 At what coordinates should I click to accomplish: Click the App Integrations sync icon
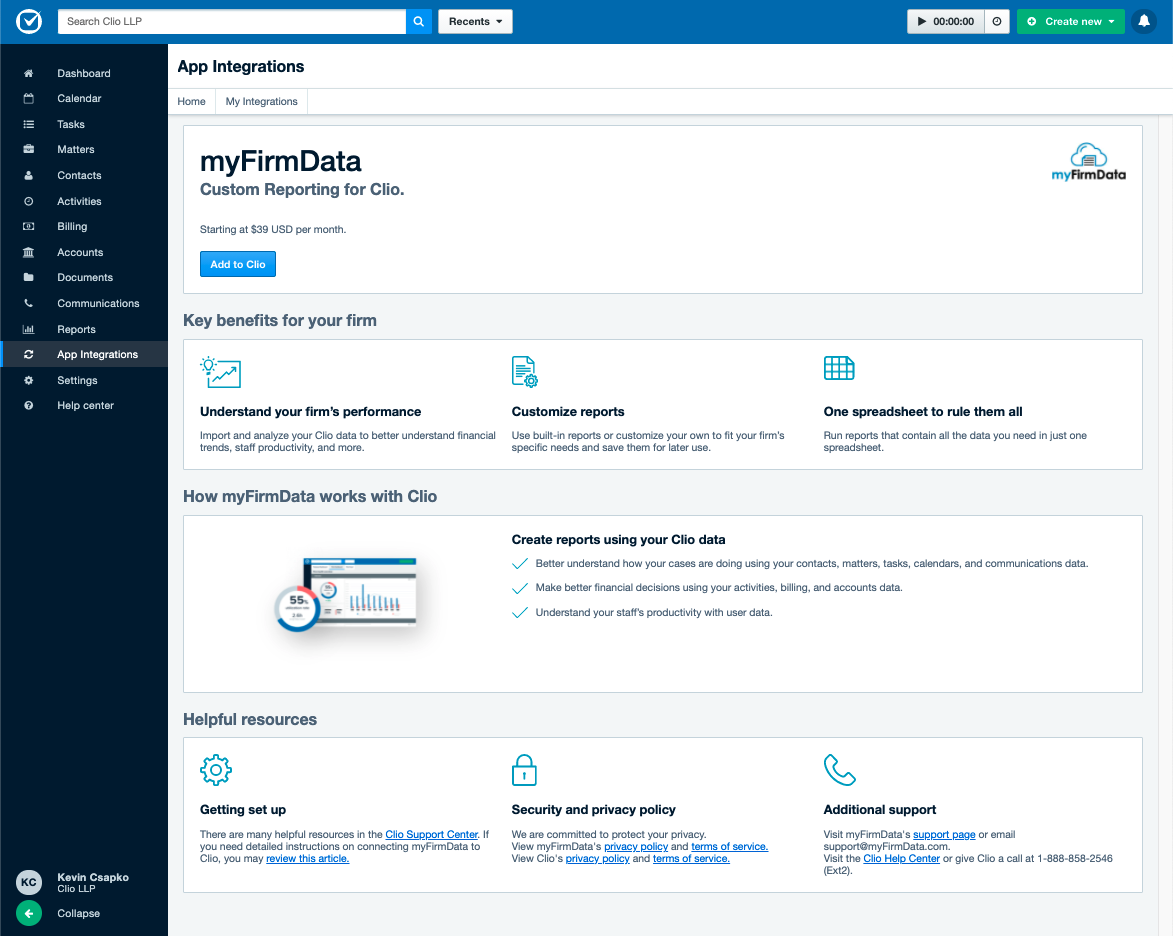click(28, 355)
